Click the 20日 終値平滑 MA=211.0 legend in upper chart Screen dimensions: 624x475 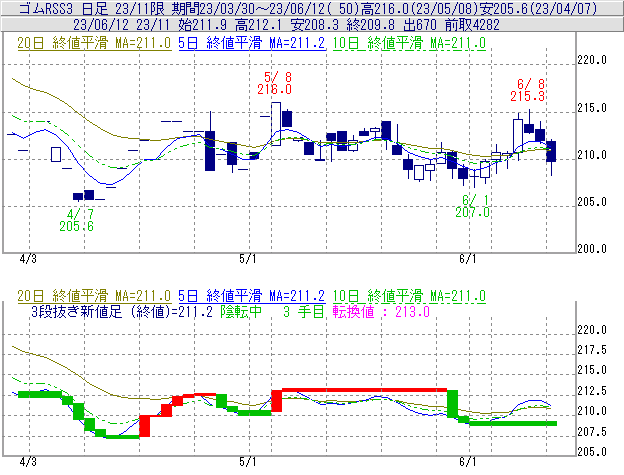94,43
